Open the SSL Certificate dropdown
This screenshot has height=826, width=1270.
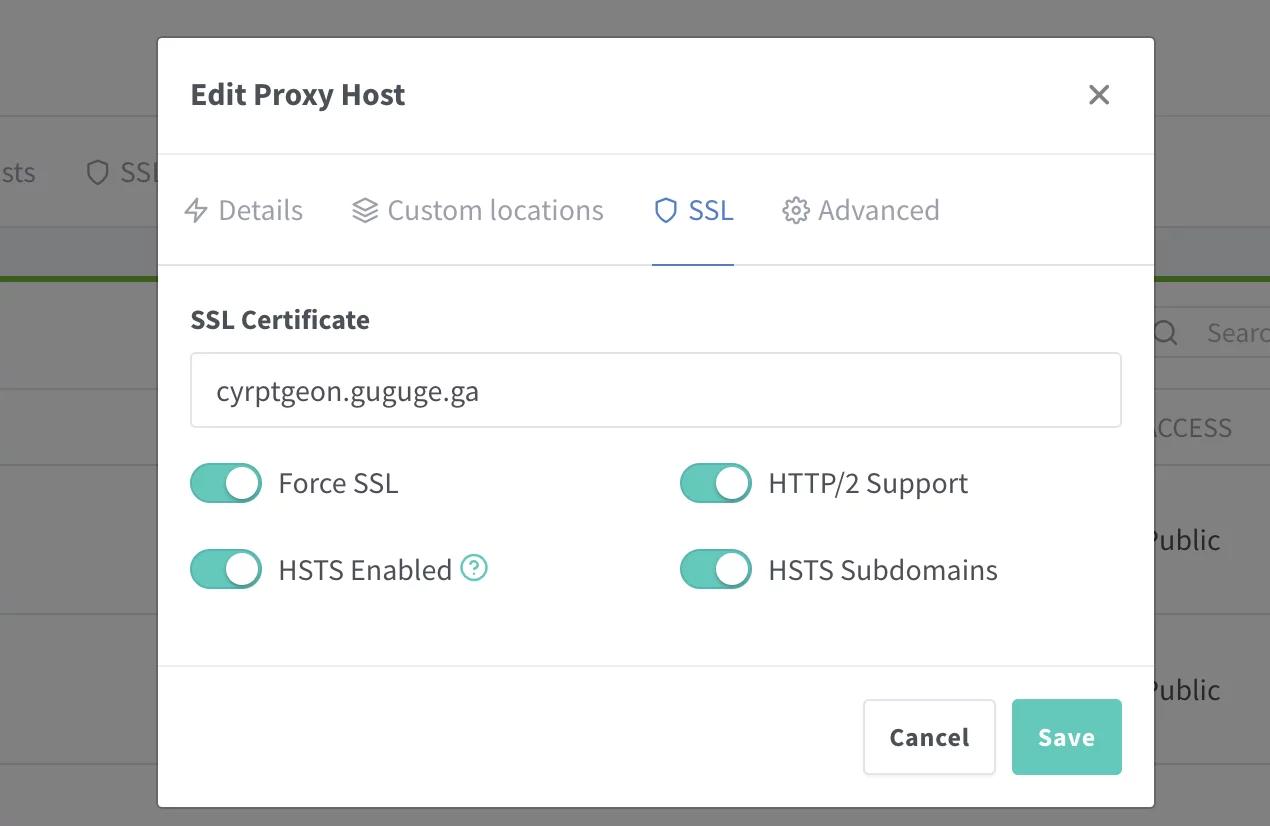655,390
